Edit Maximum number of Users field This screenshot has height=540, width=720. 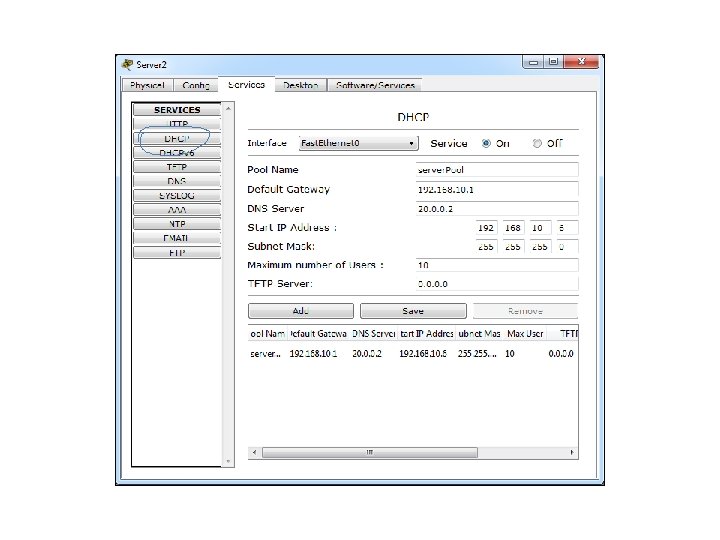(x=497, y=265)
